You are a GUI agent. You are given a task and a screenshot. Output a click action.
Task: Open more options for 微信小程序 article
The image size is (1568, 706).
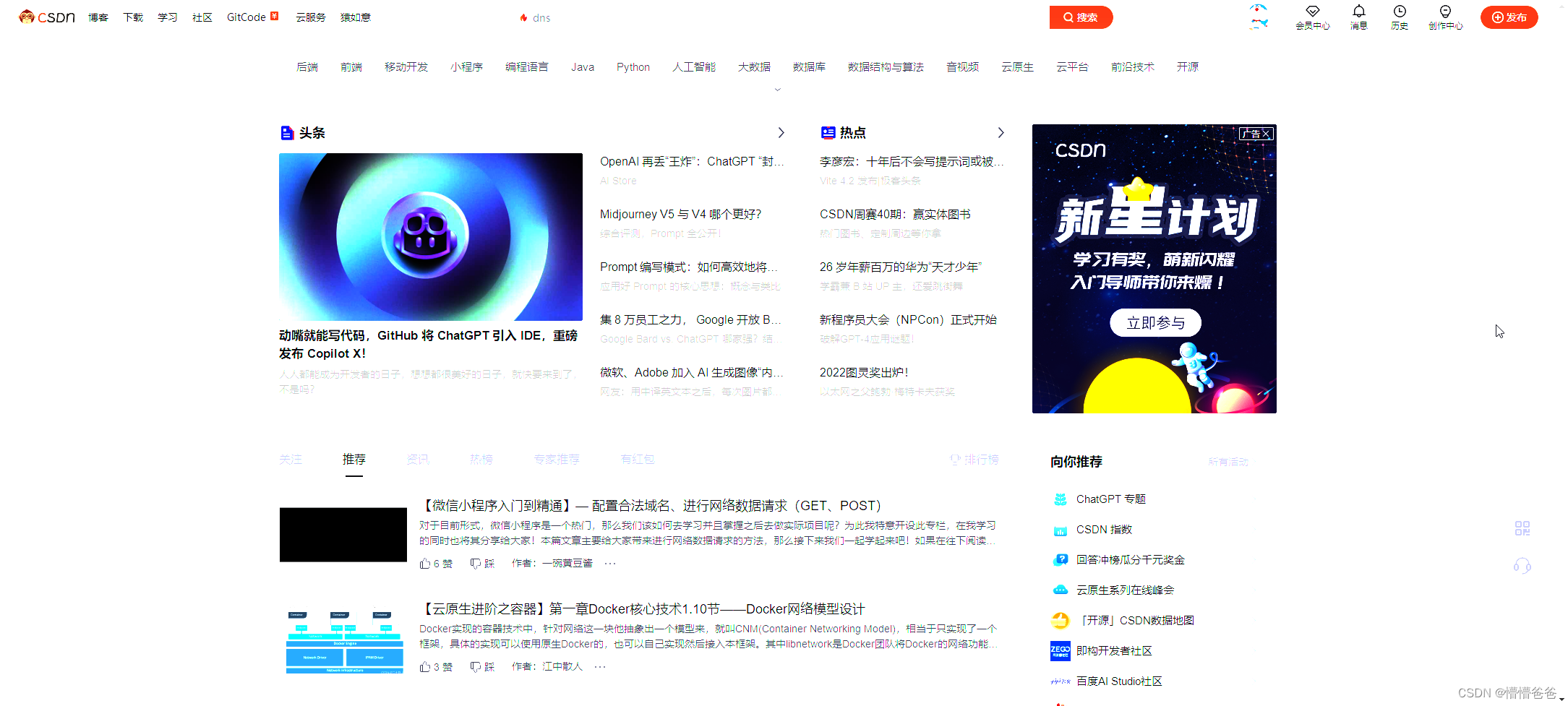pos(610,564)
